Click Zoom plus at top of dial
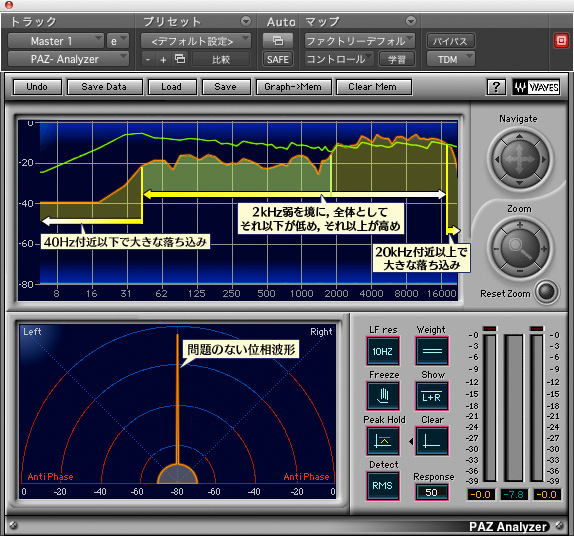The width and height of the screenshot is (574, 536). tap(520, 225)
